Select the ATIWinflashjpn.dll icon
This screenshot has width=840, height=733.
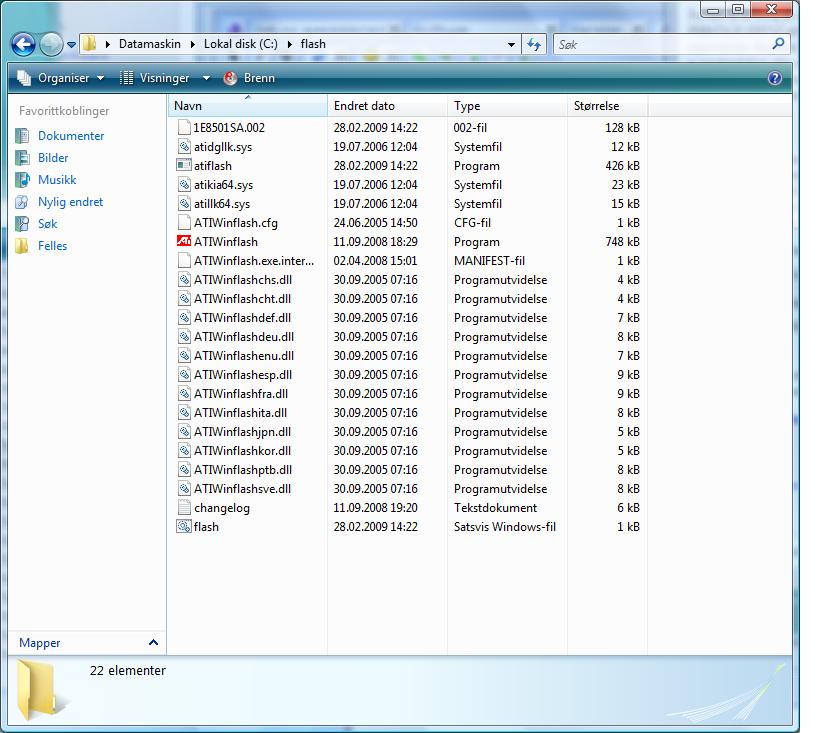[184, 432]
